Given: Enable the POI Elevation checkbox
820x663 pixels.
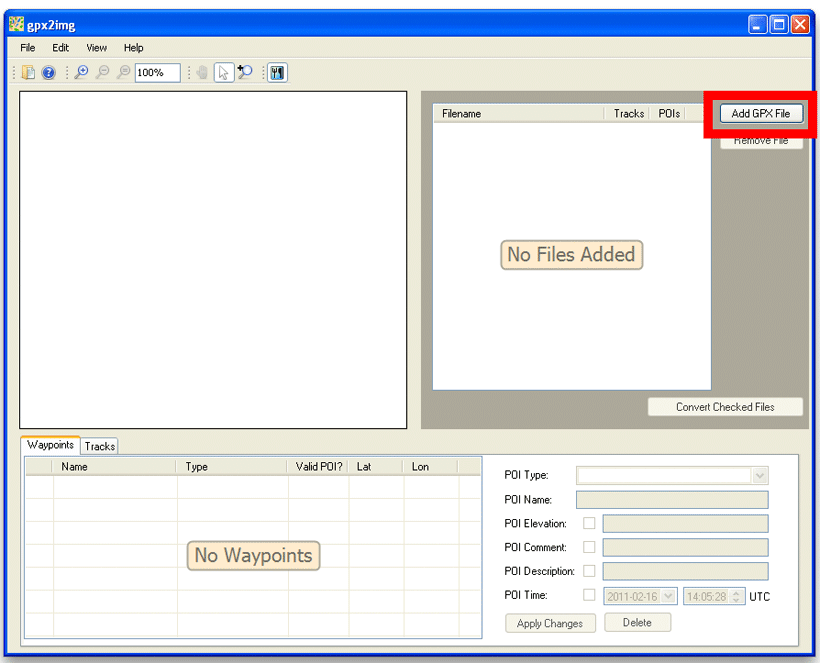Looking at the screenshot, I should pyautogui.click(x=589, y=523).
